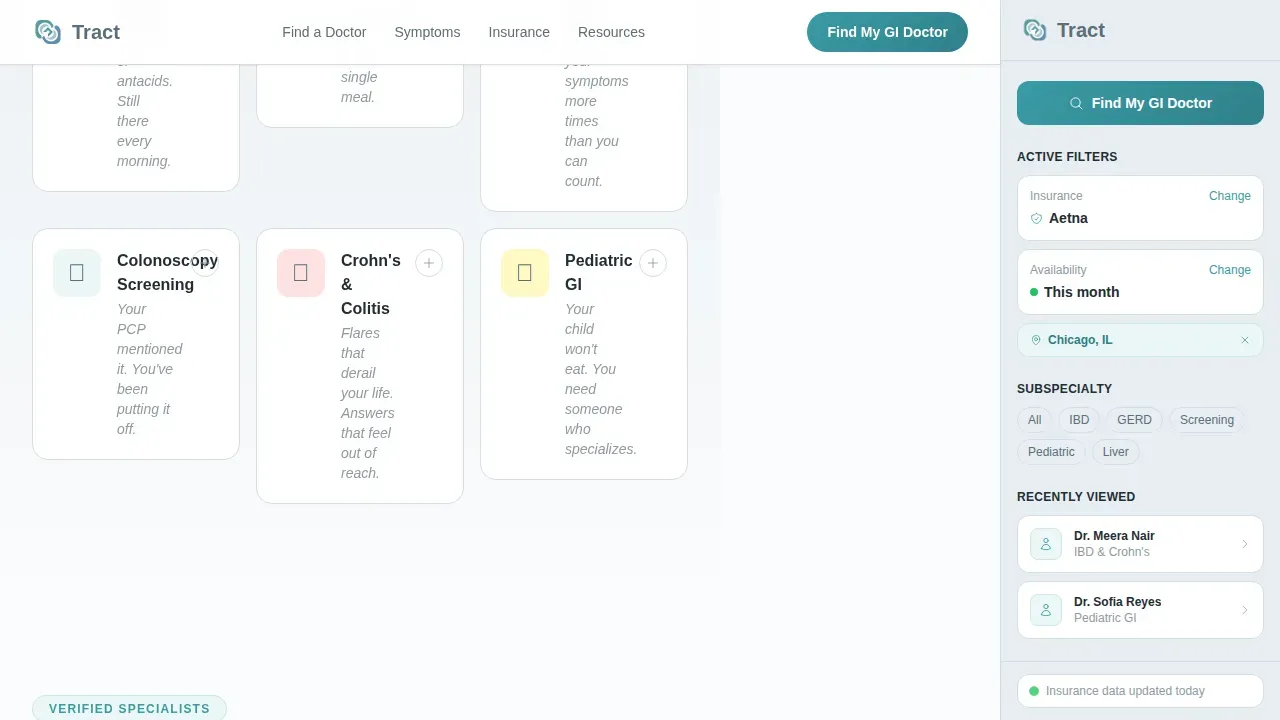Click Dr. Sofia Reyes name
The width and height of the screenshot is (1280, 720).
pos(1117,602)
